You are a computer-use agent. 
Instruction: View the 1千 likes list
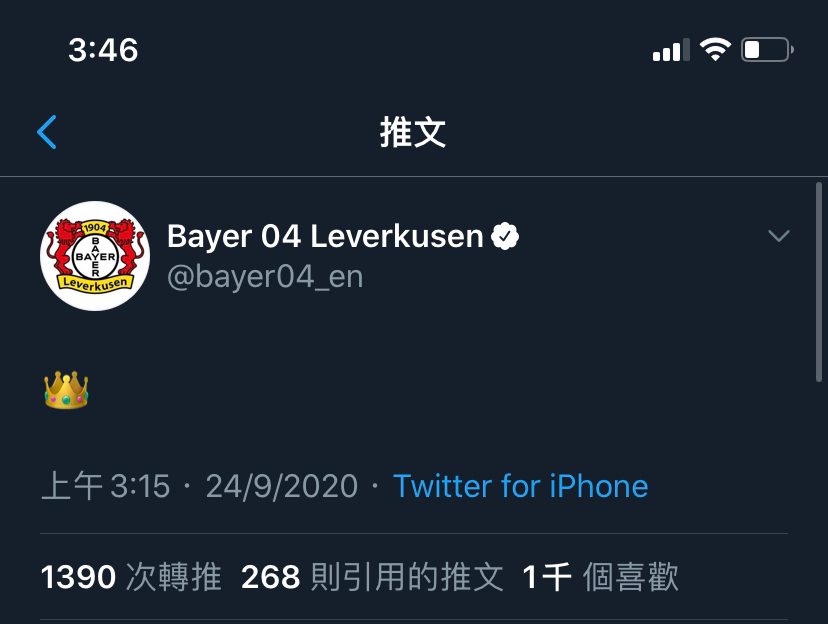[x=600, y=576]
